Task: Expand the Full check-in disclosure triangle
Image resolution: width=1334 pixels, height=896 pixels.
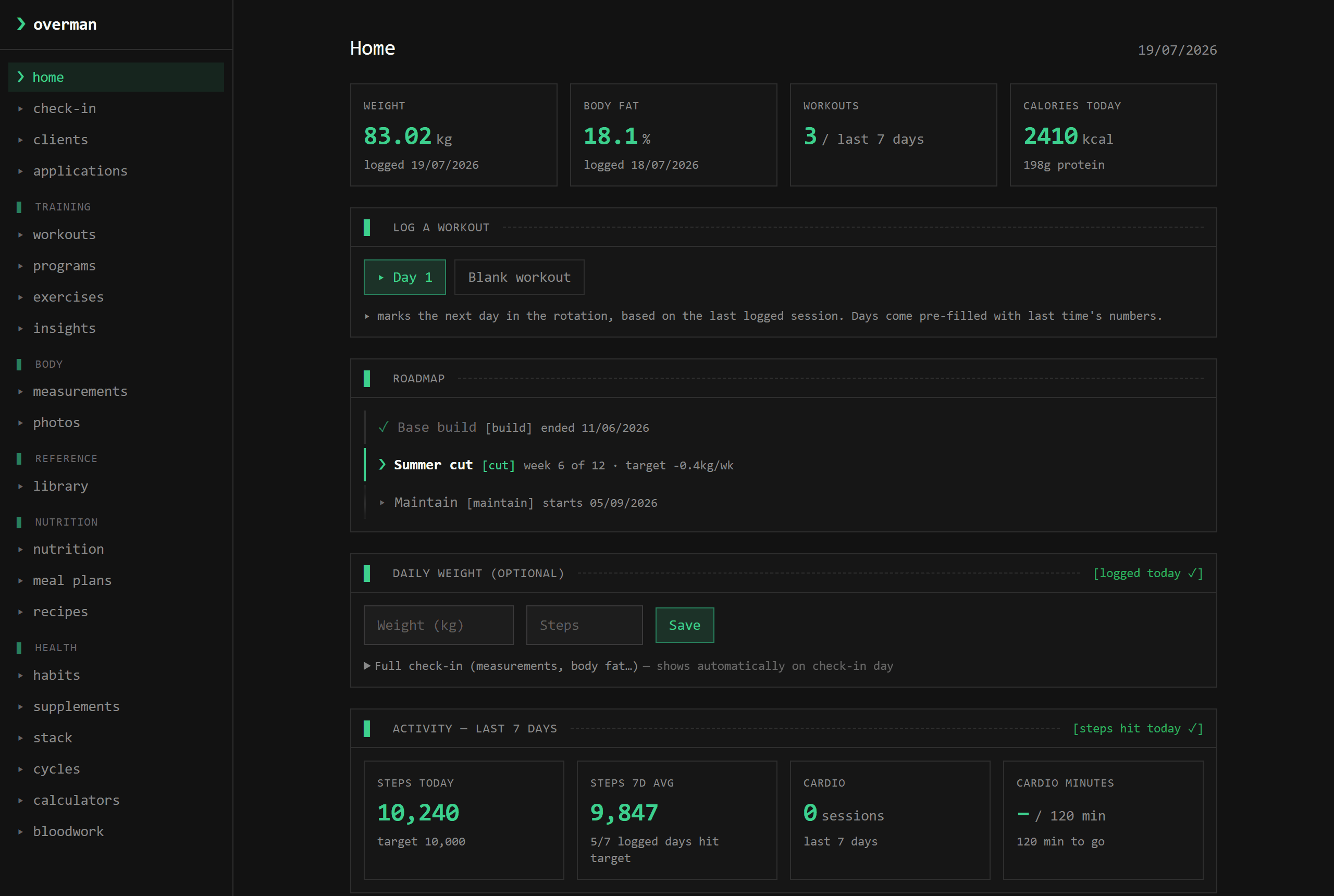Action: click(367, 666)
